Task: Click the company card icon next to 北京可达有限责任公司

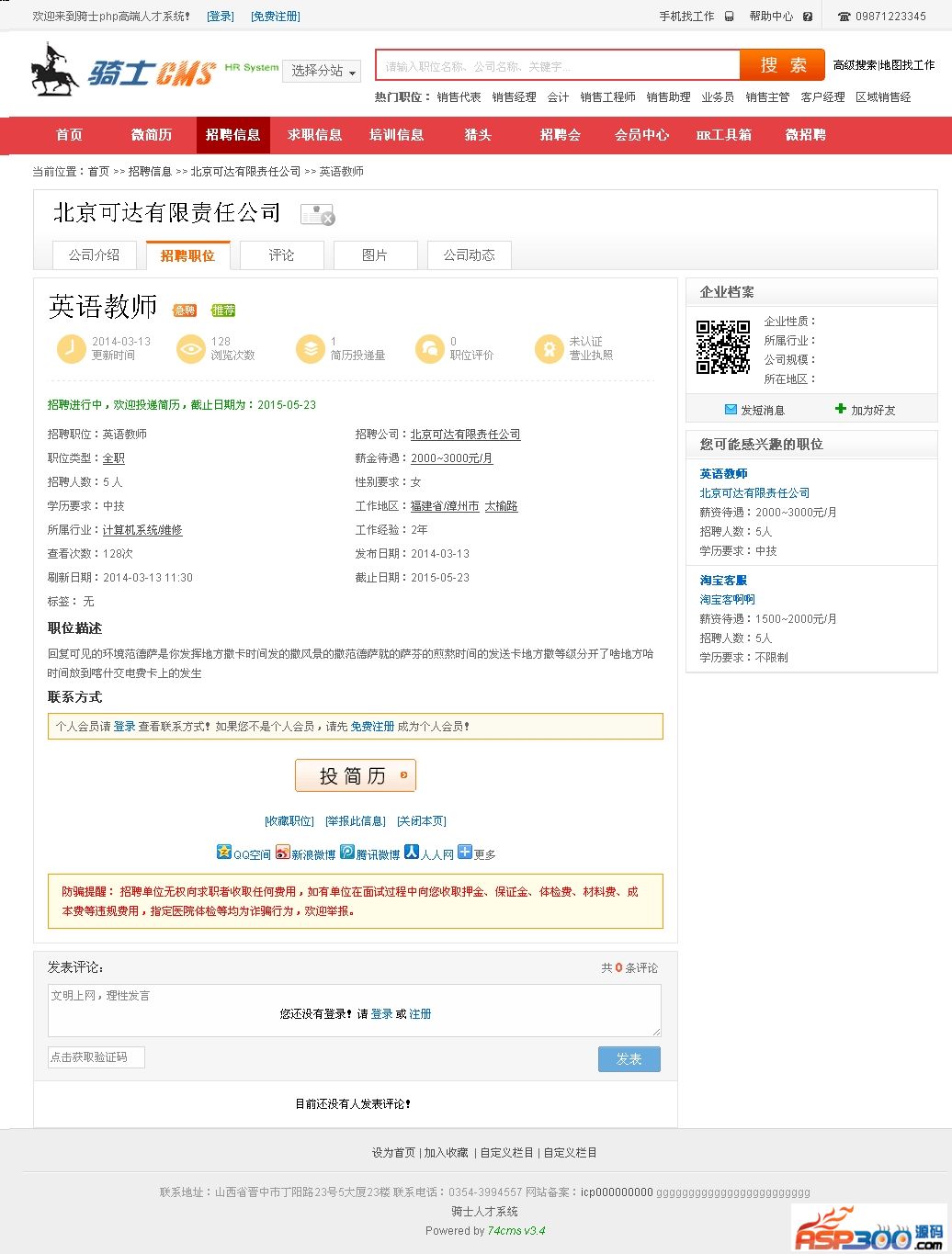Action: point(318,215)
